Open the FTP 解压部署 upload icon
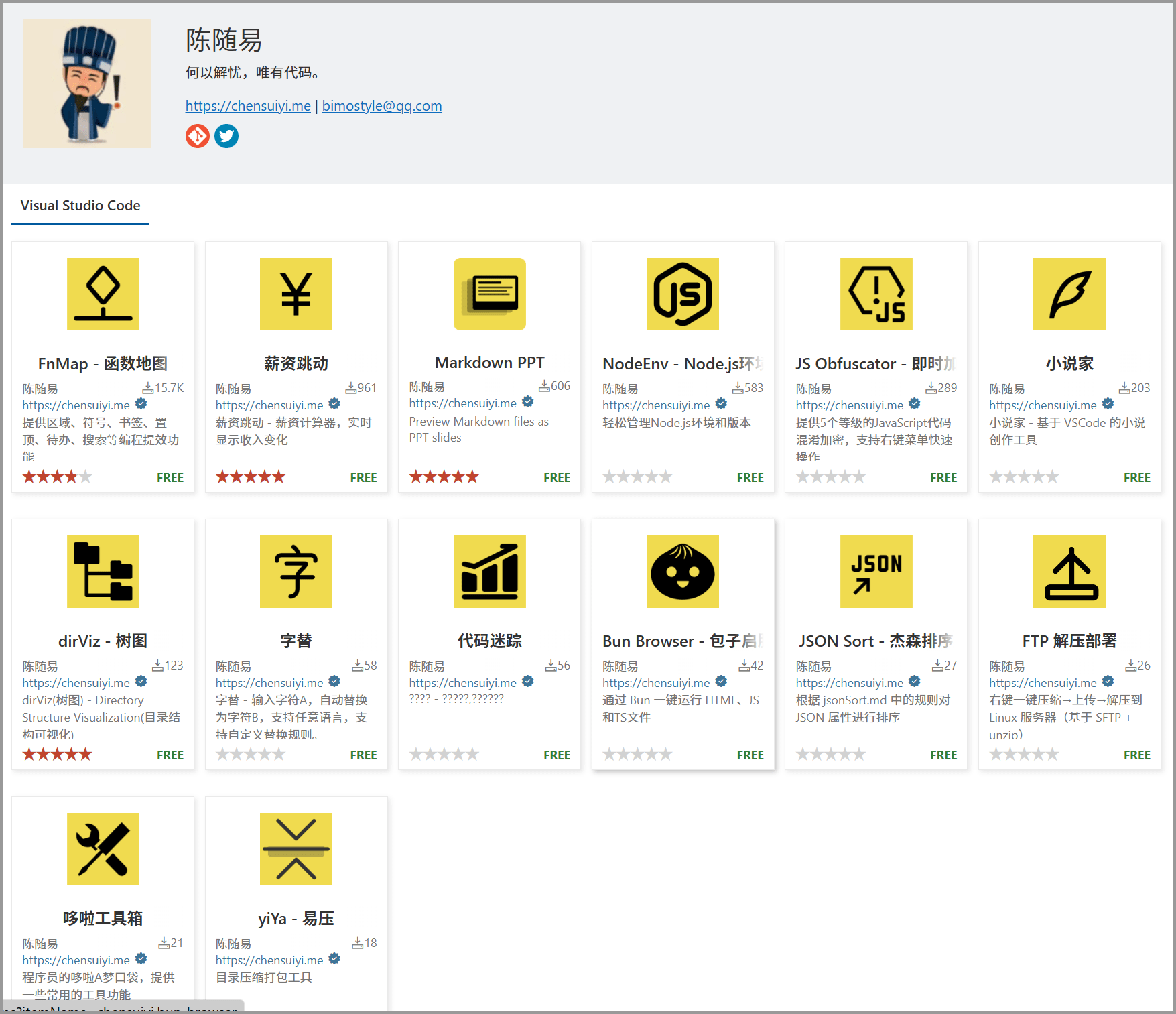This screenshot has width=1176, height=1014. click(1069, 572)
